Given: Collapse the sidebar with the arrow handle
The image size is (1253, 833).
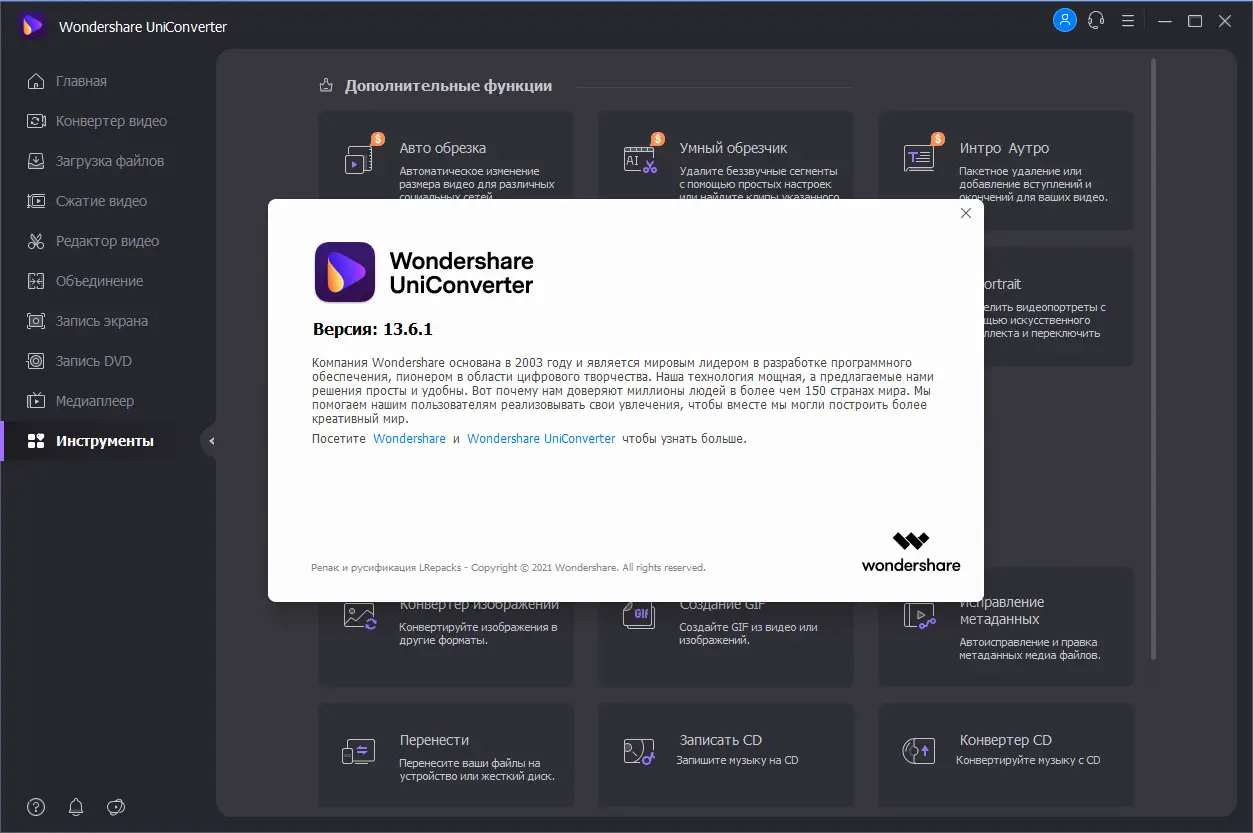Looking at the screenshot, I should [x=210, y=441].
